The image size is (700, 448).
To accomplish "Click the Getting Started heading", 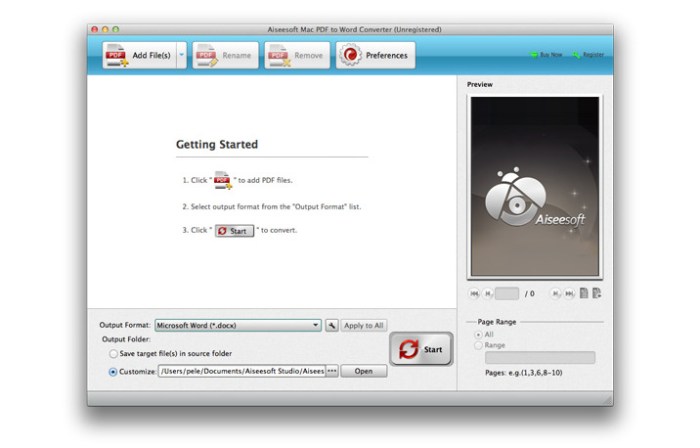I will pyautogui.click(x=217, y=145).
